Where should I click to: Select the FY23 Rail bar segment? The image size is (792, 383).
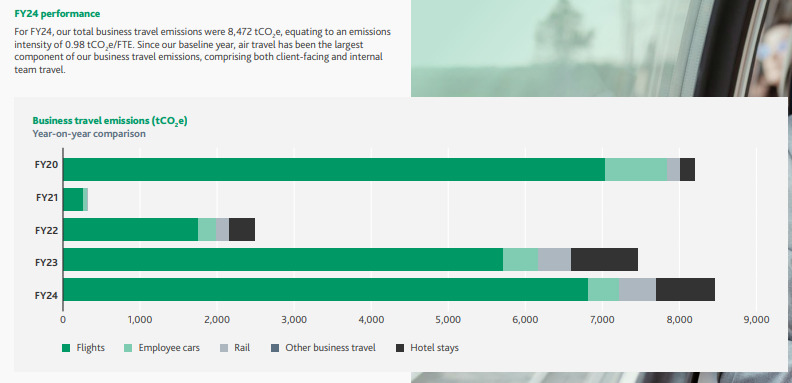coord(555,260)
